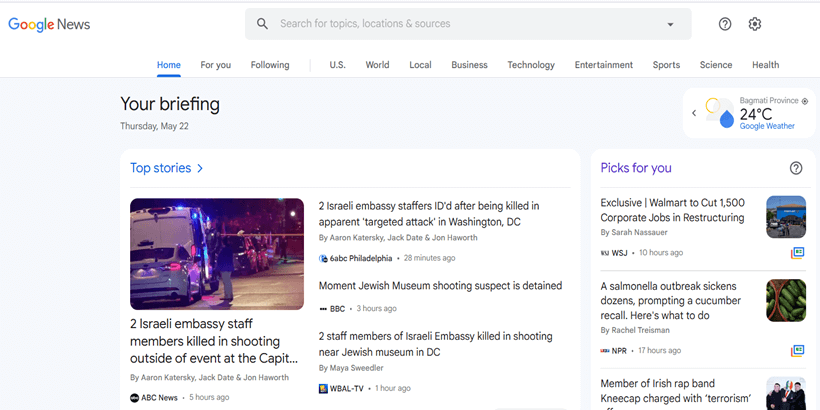Click byline 'By Rachel Treisman'

pyautogui.click(x=635, y=330)
